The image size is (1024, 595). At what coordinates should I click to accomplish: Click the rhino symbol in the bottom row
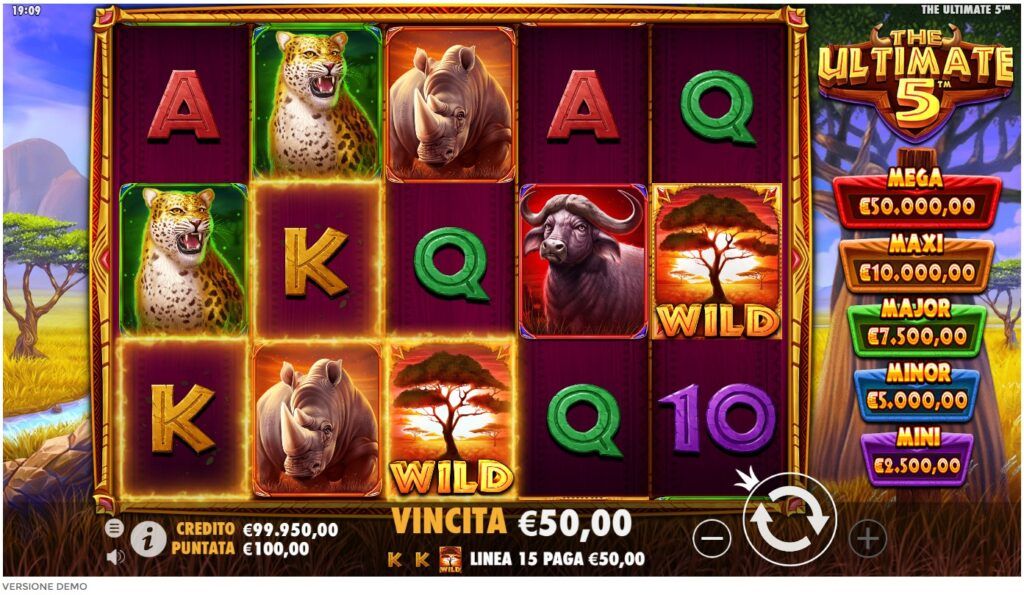tap(317, 419)
